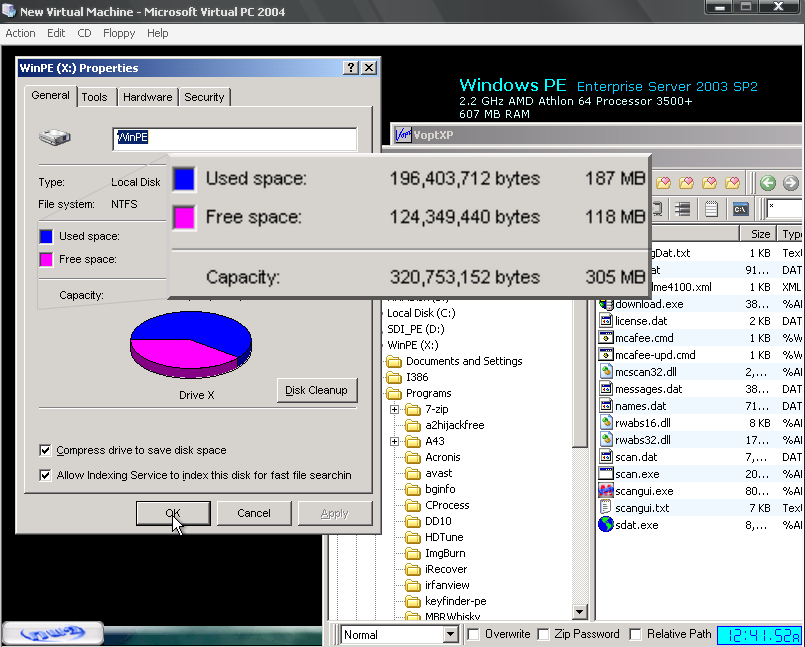Open the C:\ command prompt toolbar icon
Viewport: 805px width, 647px height.
(740, 209)
